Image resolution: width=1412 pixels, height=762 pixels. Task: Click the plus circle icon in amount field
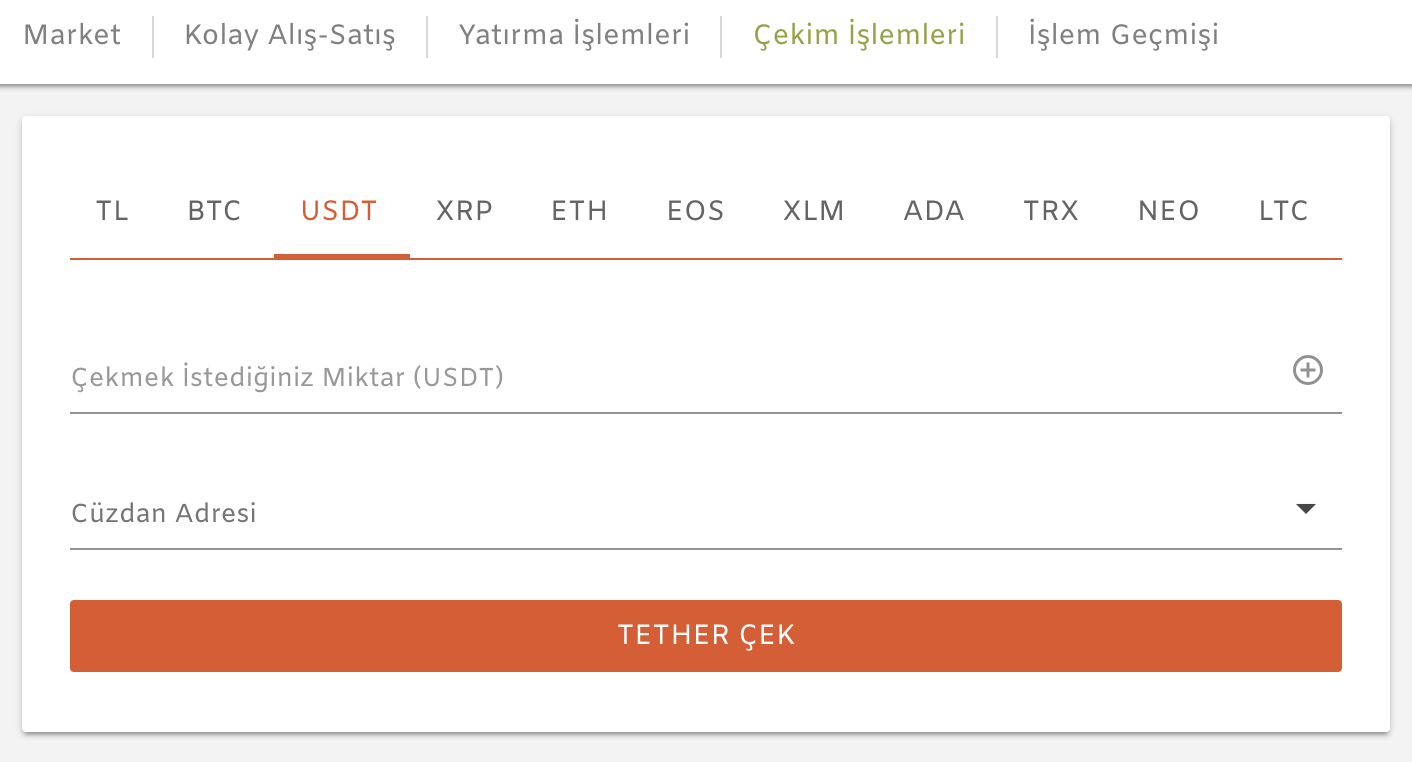pos(1307,371)
